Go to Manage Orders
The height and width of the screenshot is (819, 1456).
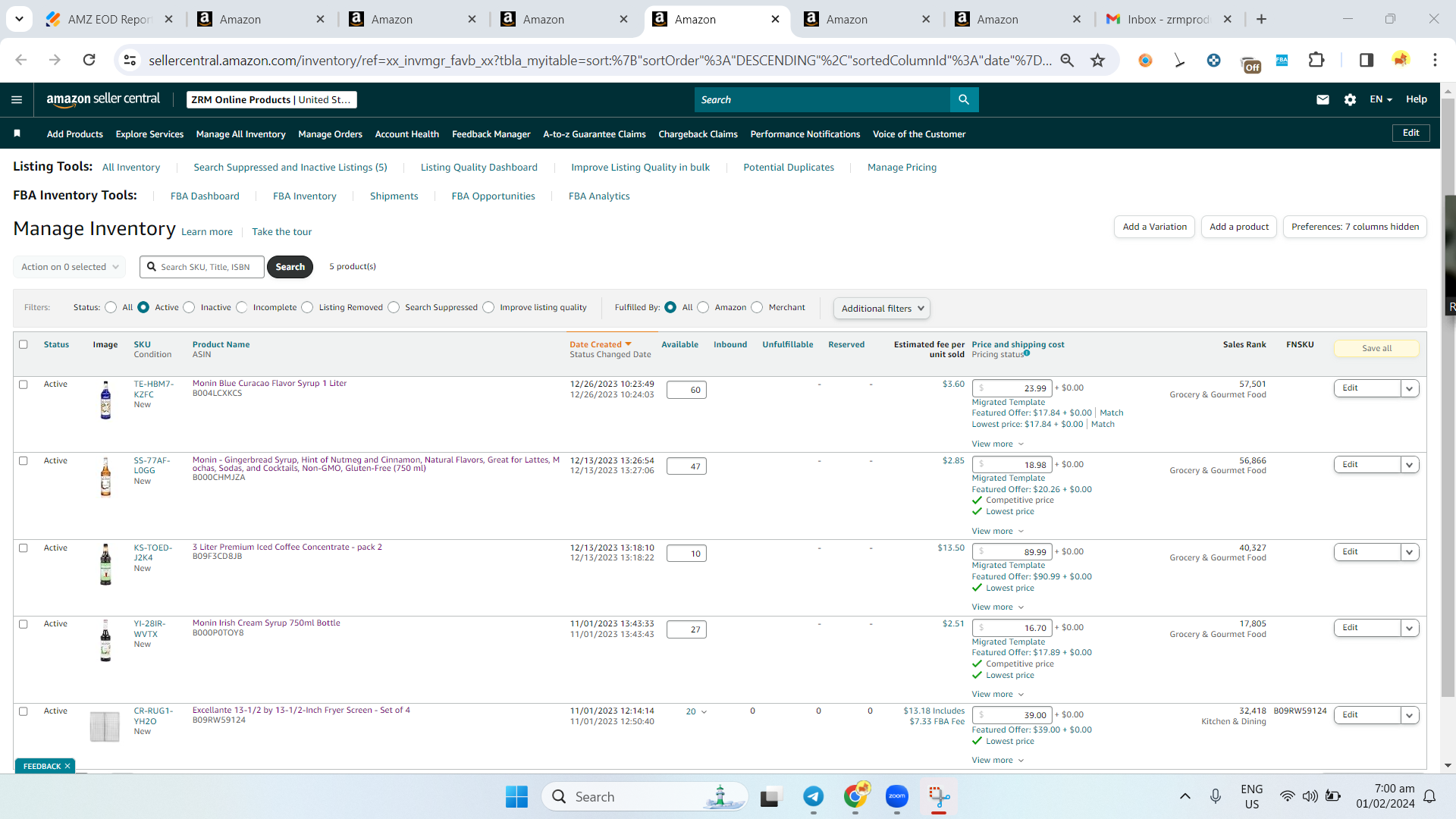pyautogui.click(x=331, y=133)
